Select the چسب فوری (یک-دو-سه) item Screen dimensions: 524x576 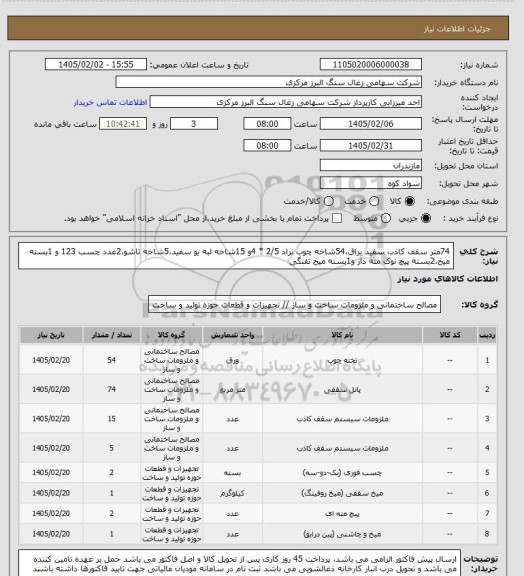click(x=342, y=473)
